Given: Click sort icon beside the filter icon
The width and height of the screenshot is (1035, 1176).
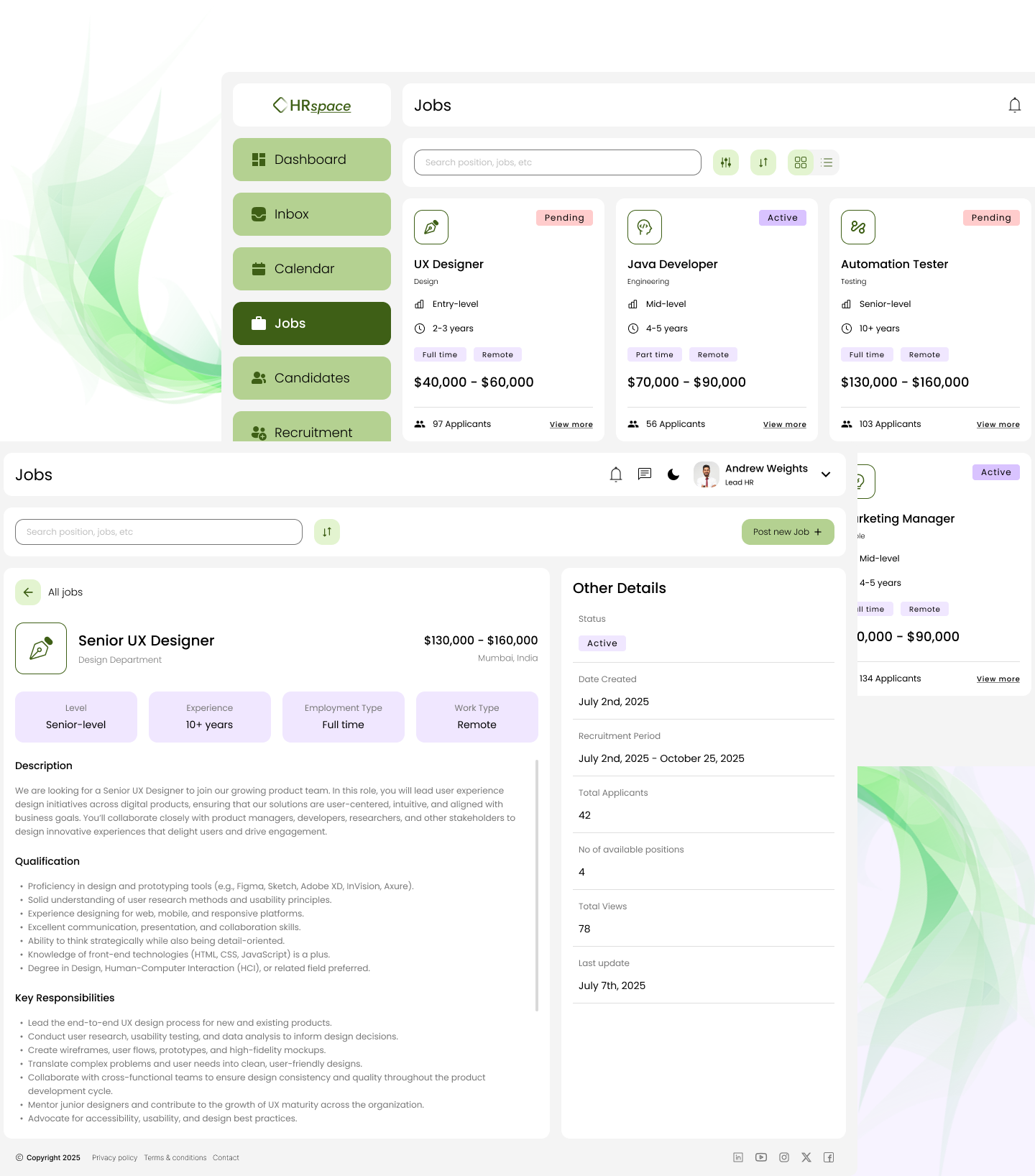Looking at the screenshot, I should [x=763, y=162].
